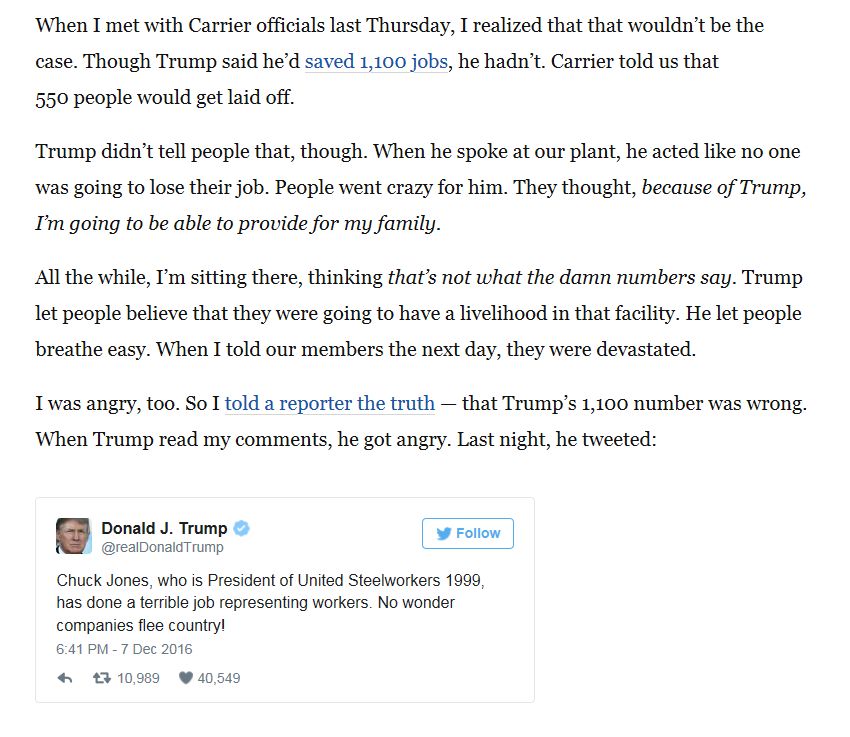Retweet using the retweet arrows icon

click(101, 678)
